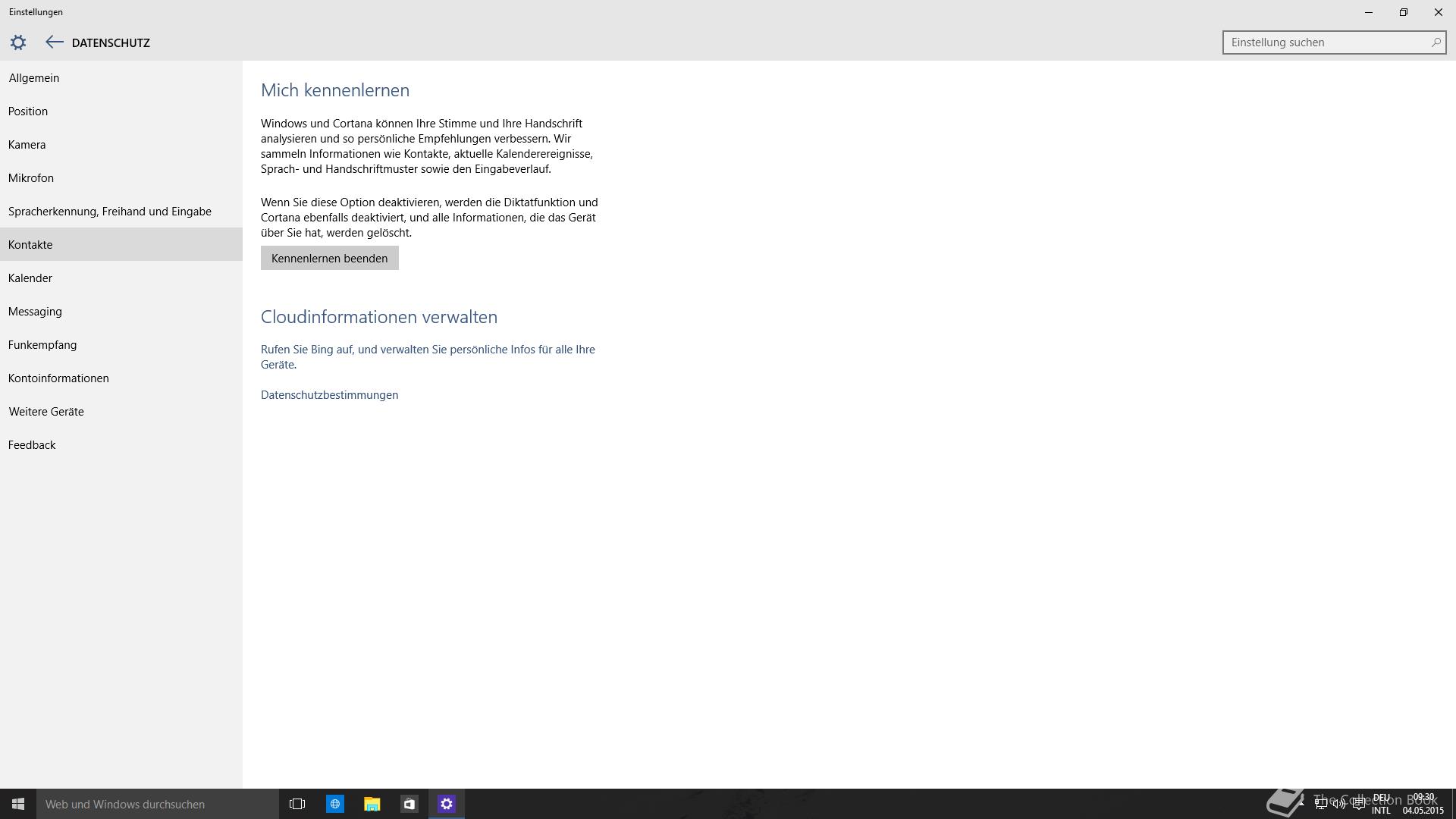The image size is (1456, 819).
Task: Open File Explorer from the taskbar
Action: [x=372, y=804]
